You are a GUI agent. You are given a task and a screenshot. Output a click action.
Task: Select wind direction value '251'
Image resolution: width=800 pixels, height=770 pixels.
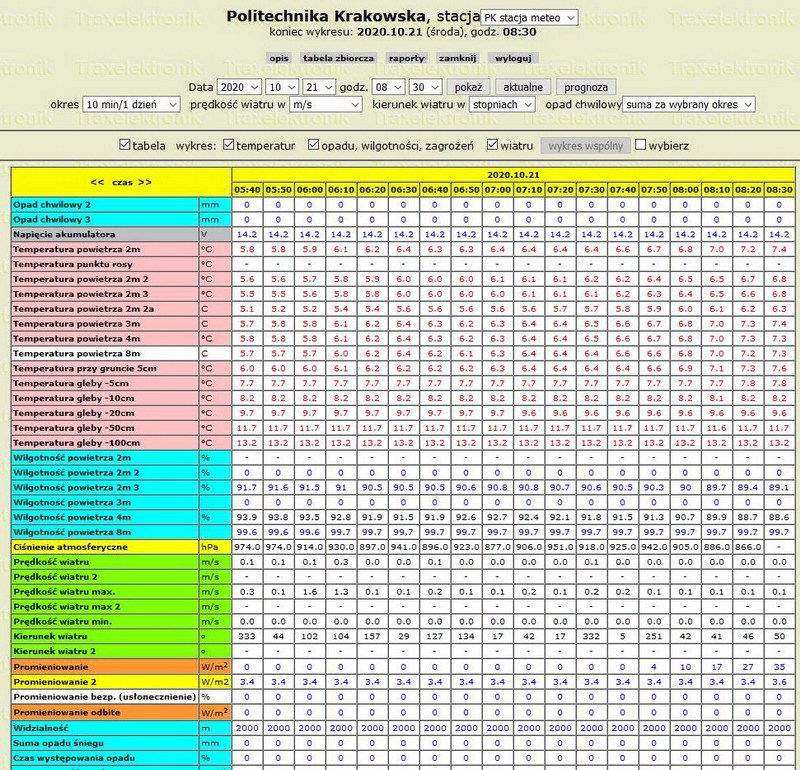click(x=654, y=636)
